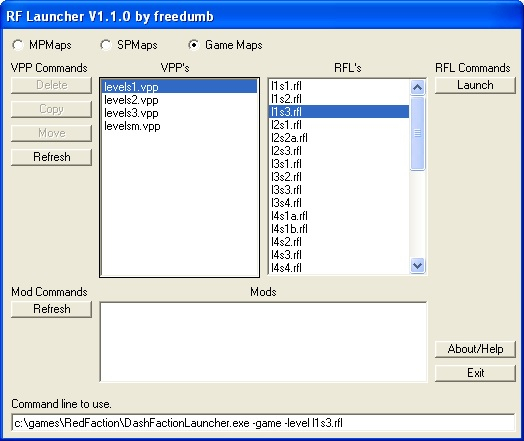This screenshot has width=524, height=441.
Task: Select levelsm.vpp in the VPP list
Action: coord(179,126)
